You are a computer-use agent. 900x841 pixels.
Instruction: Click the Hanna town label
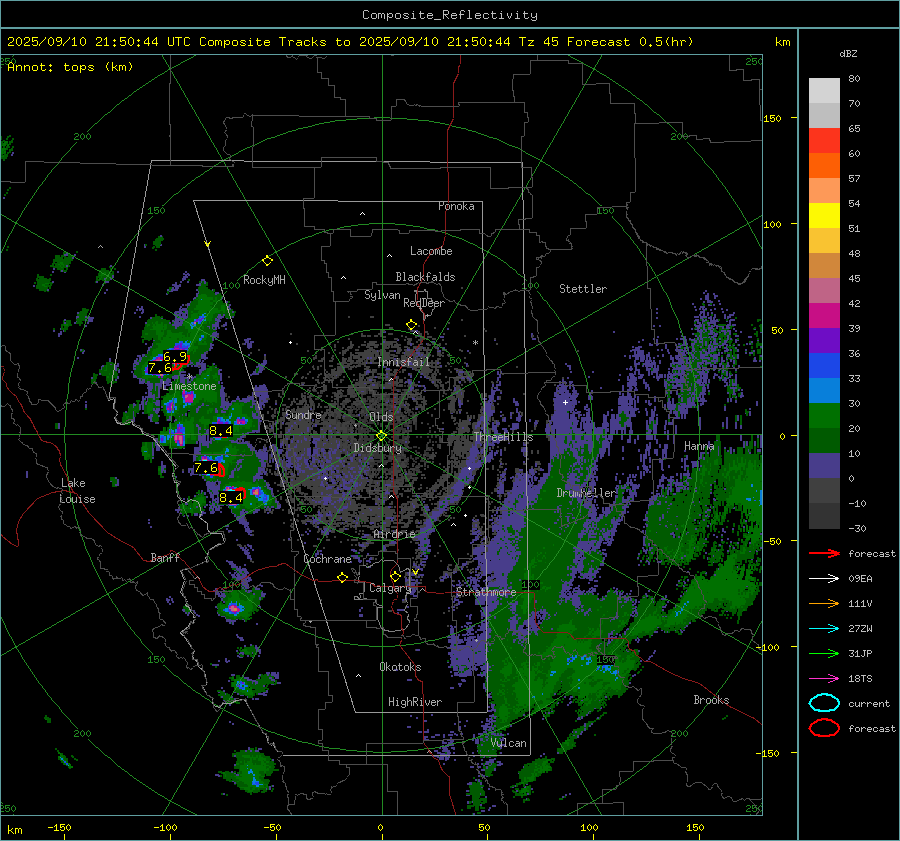(x=699, y=446)
